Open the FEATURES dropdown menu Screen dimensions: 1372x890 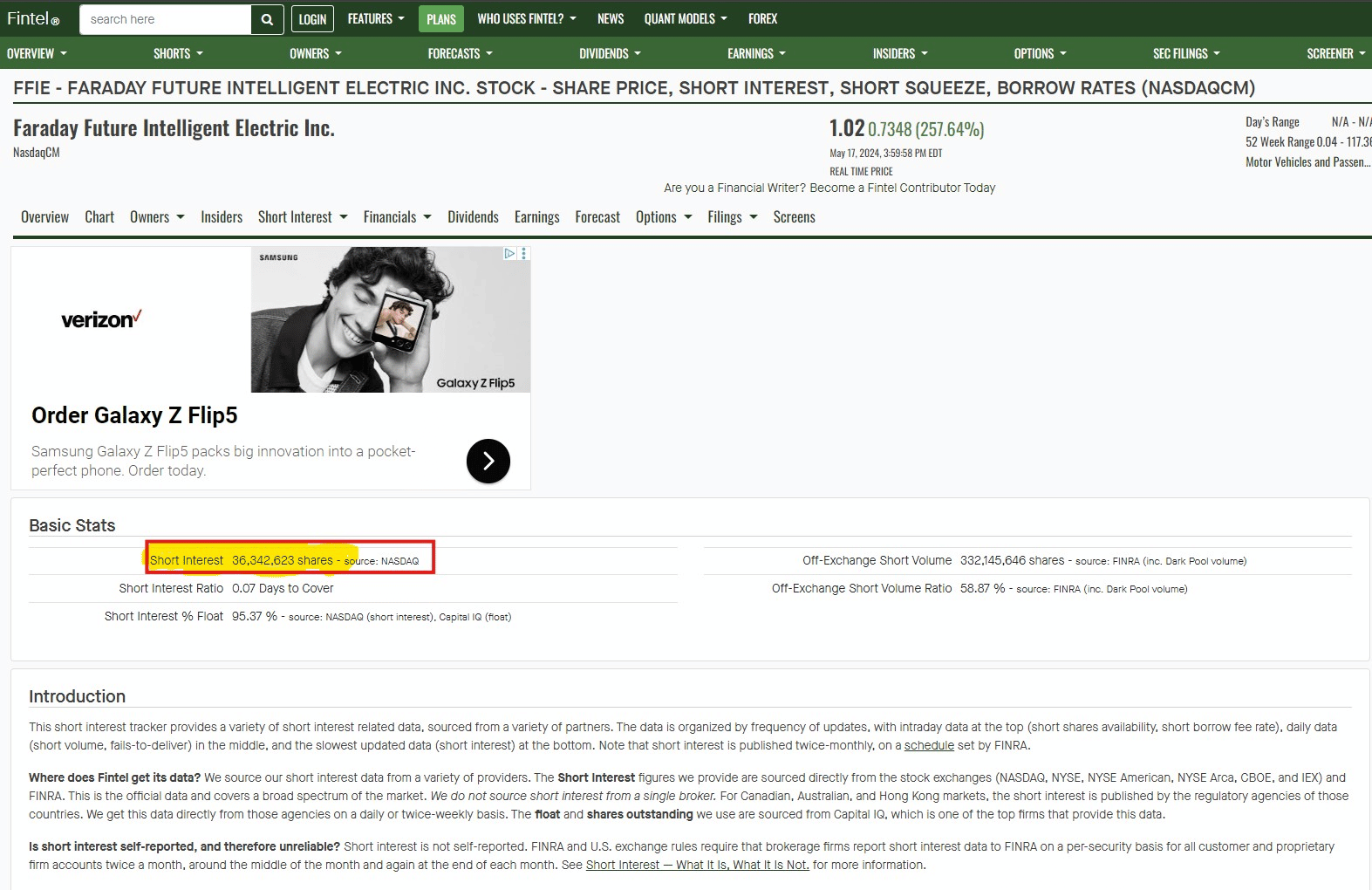point(376,19)
